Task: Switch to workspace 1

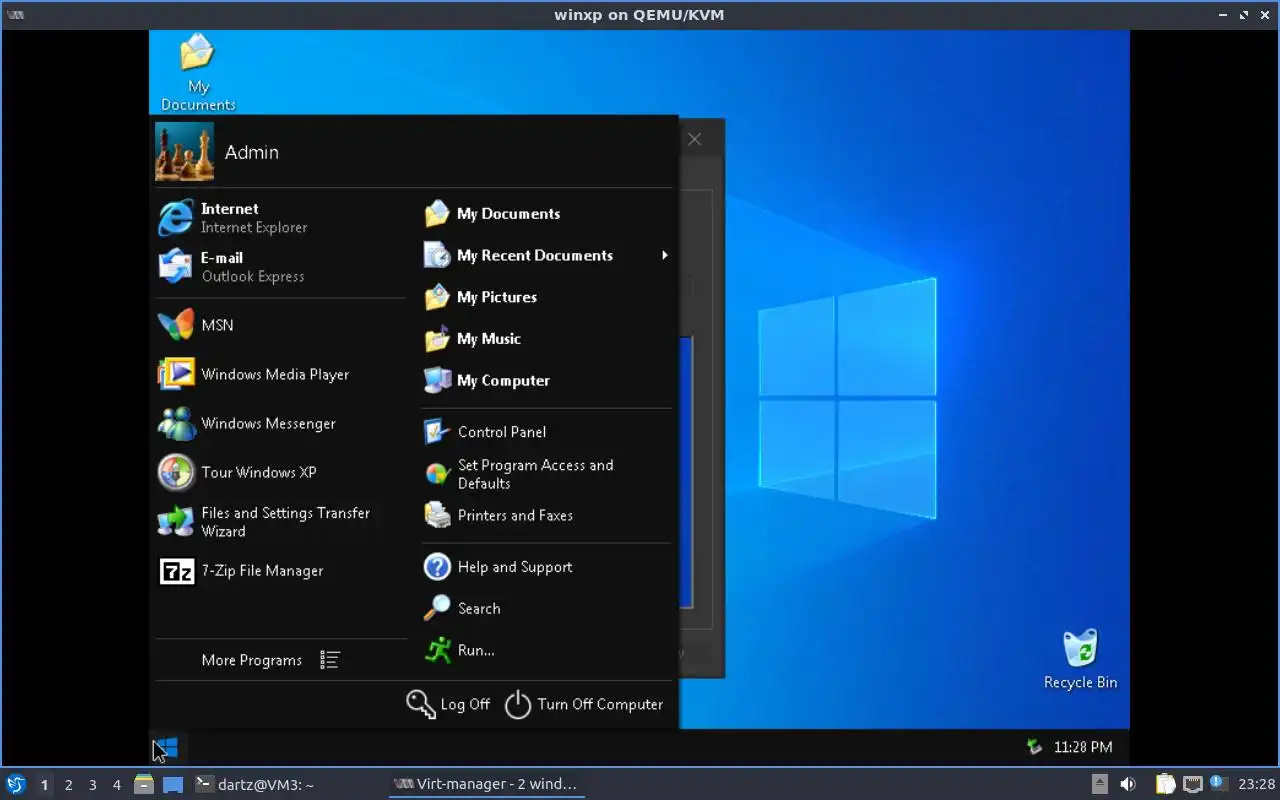Action: click(44, 785)
